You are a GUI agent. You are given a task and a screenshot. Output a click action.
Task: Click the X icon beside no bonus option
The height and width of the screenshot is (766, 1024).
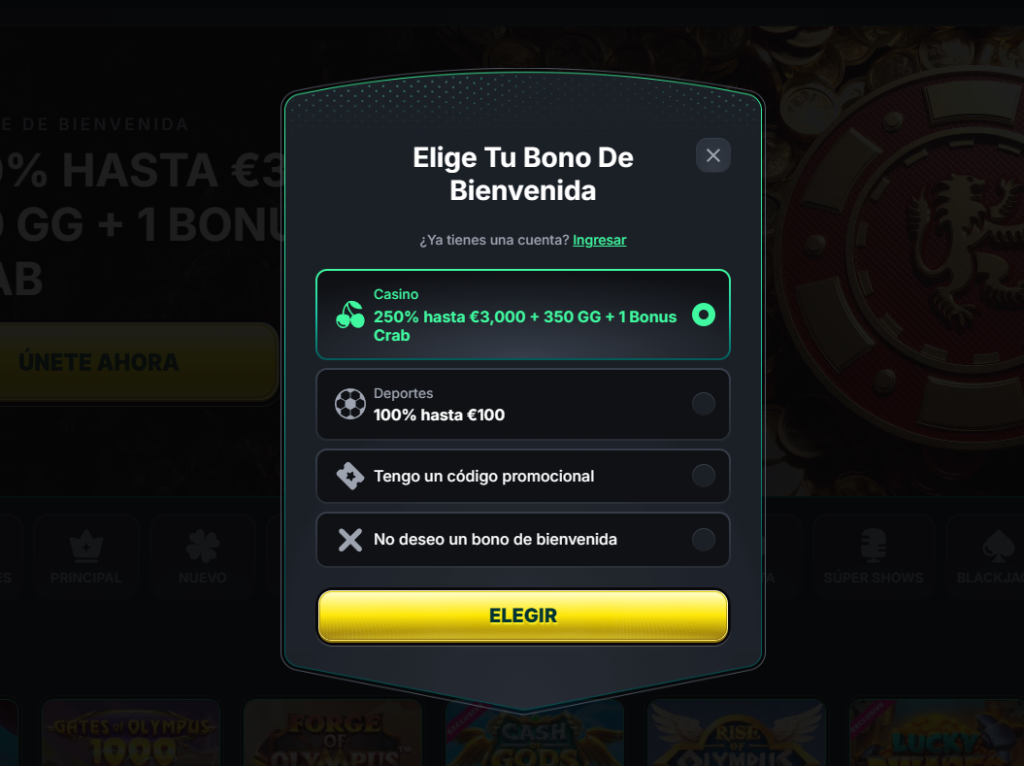click(x=350, y=539)
